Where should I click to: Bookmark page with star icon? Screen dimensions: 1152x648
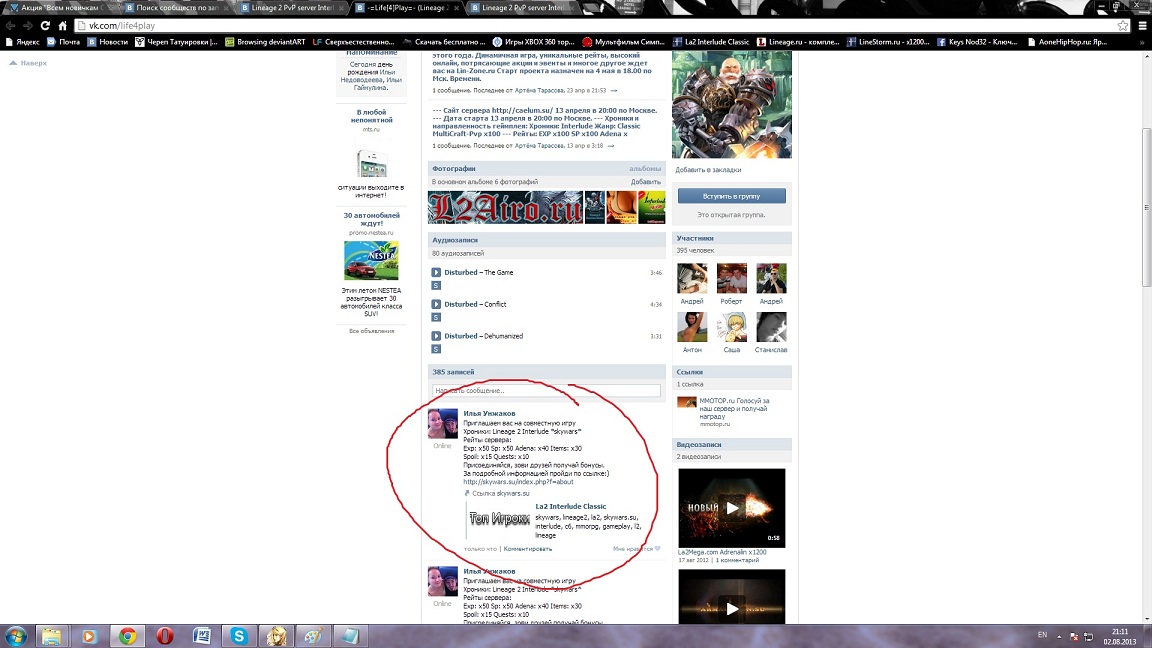[1123, 26]
